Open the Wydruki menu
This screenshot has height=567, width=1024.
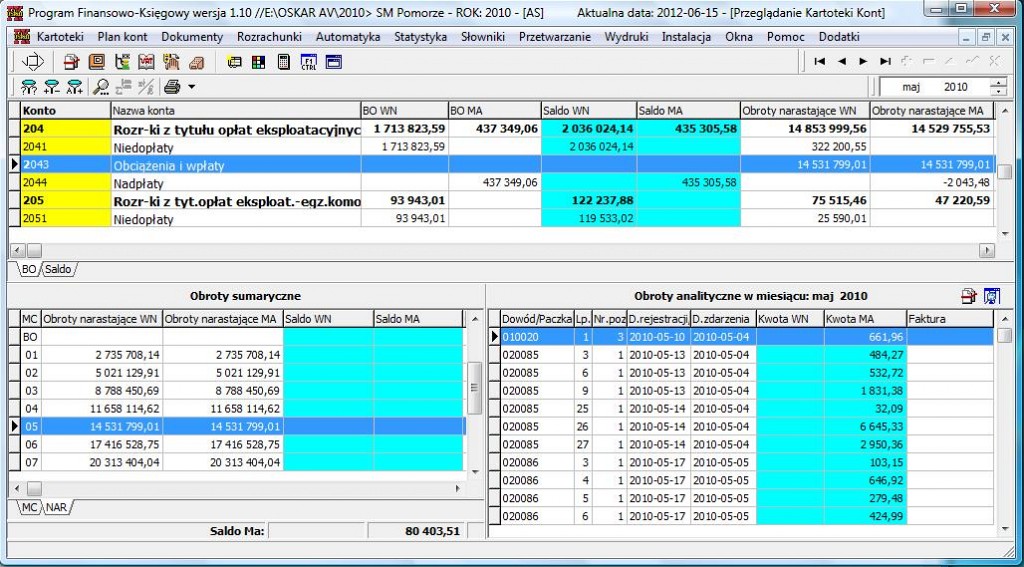point(626,37)
